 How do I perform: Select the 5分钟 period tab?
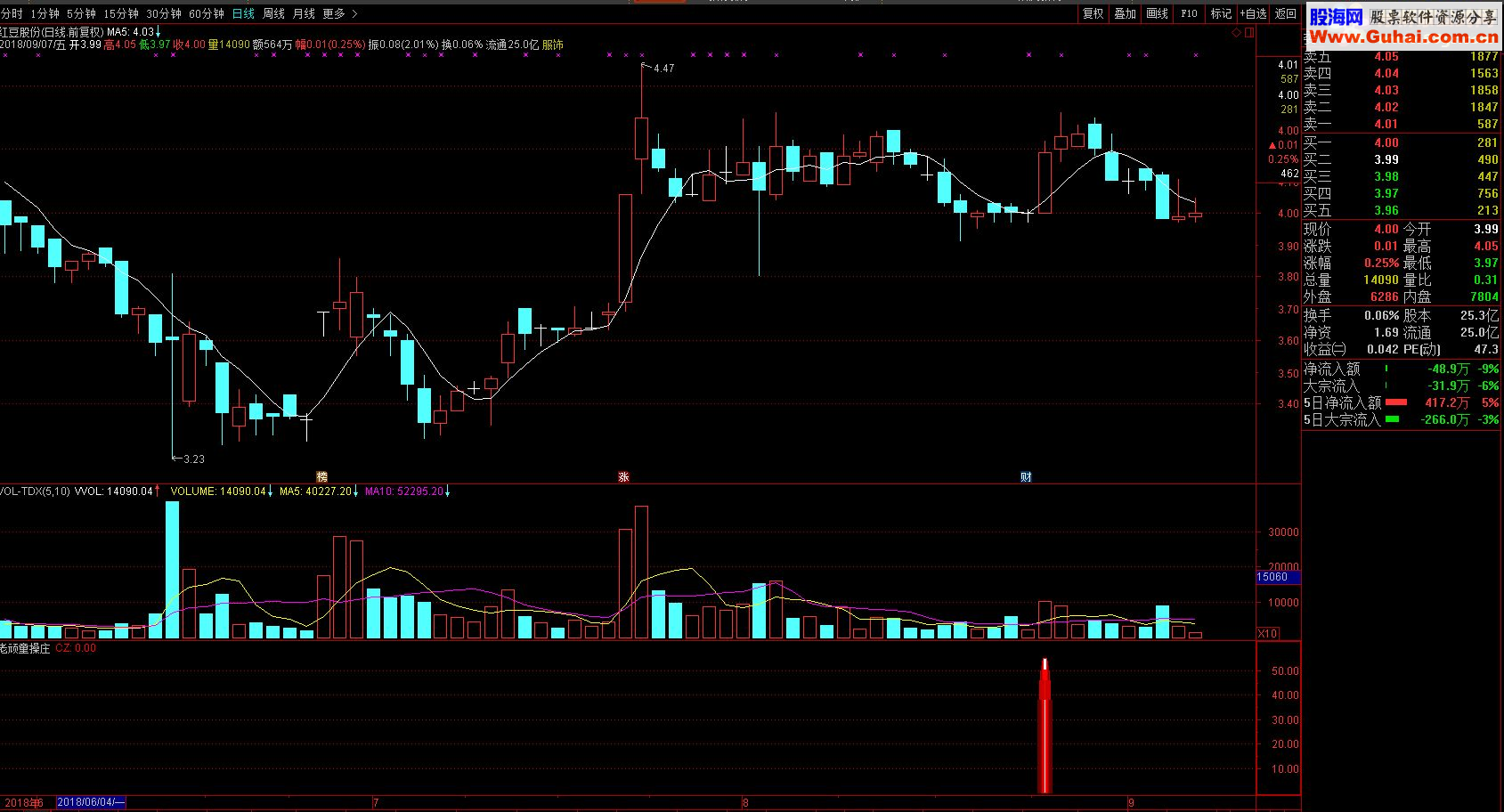pos(81,13)
